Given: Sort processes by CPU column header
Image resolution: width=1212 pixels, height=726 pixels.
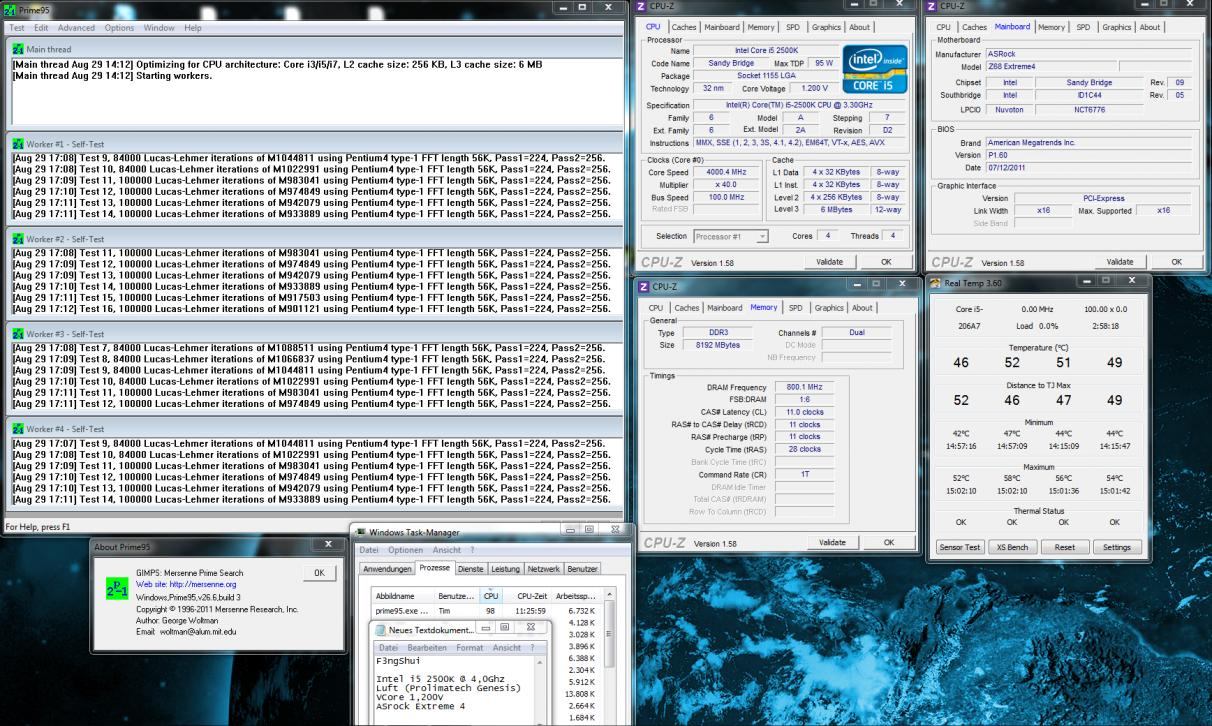Looking at the screenshot, I should coord(491,595).
